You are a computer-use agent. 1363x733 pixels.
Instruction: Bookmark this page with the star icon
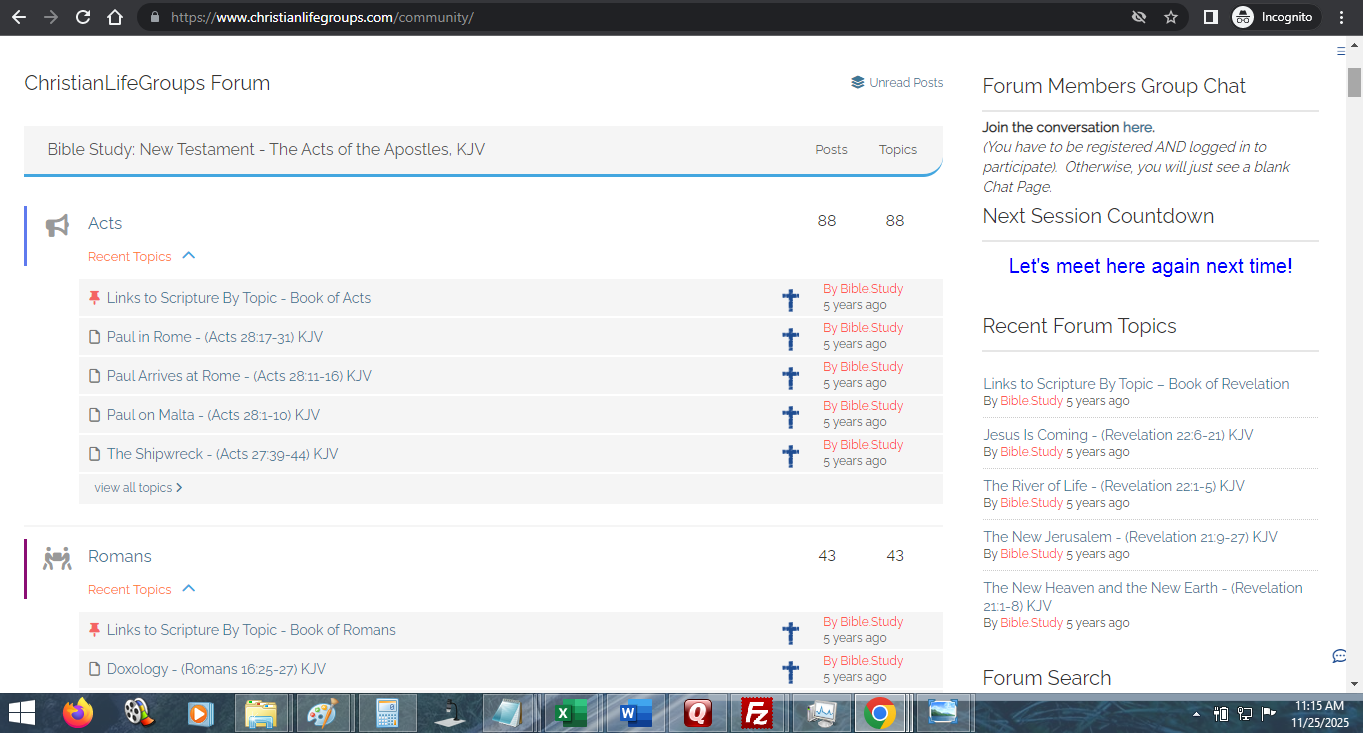pos(1171,17)
